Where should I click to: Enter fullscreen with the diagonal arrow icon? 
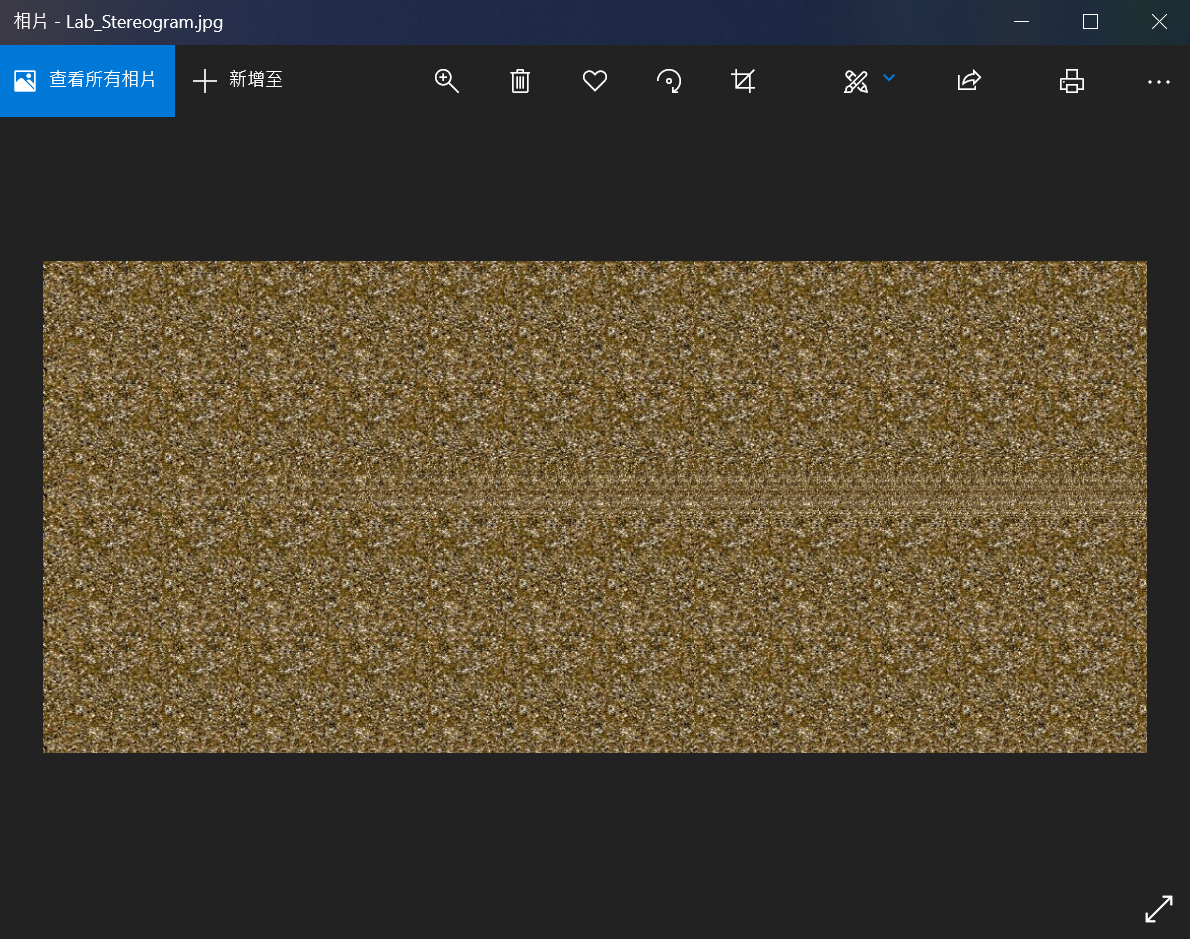(1159, 909)
